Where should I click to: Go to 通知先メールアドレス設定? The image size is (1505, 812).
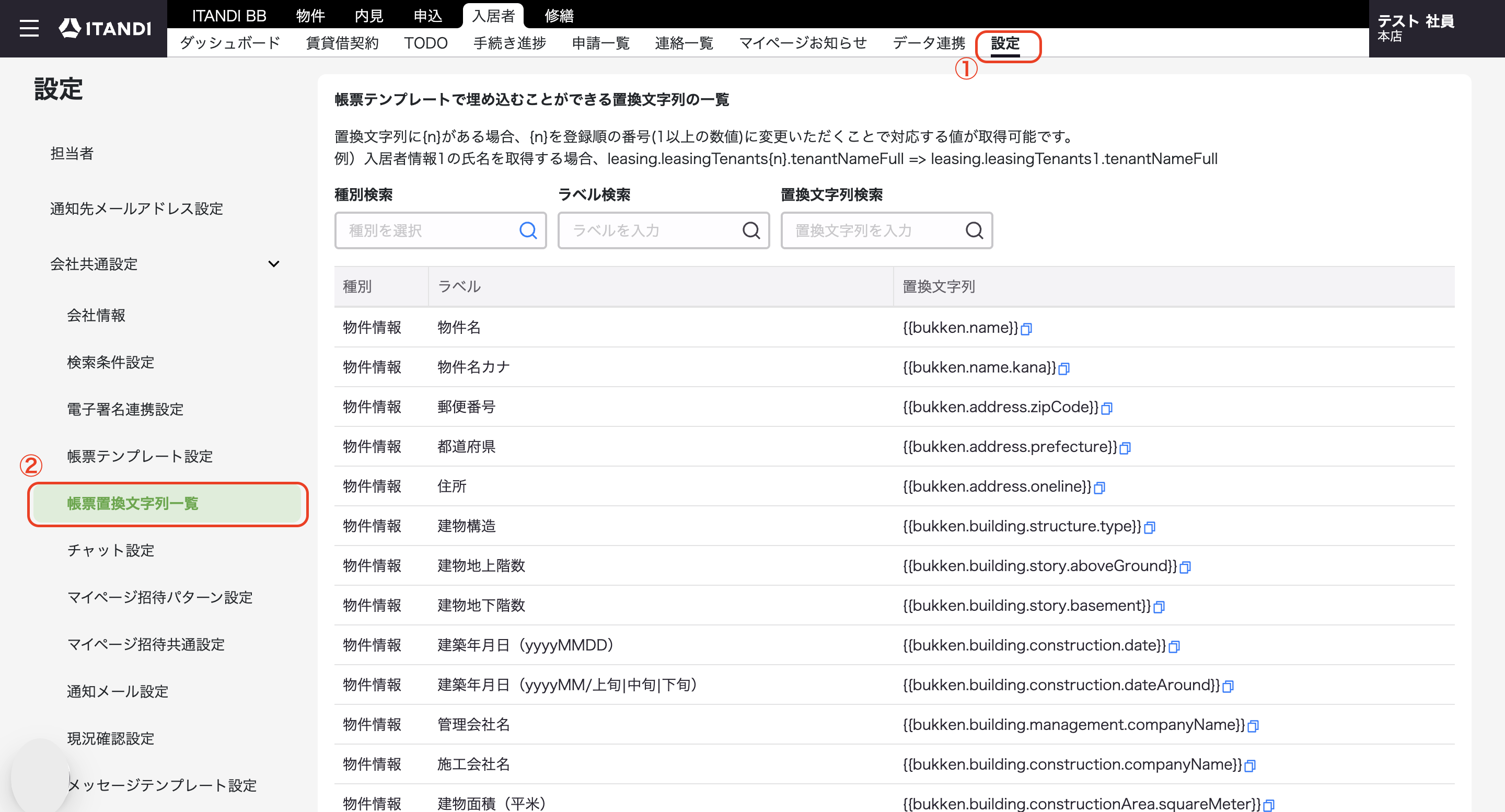point(137,209)
